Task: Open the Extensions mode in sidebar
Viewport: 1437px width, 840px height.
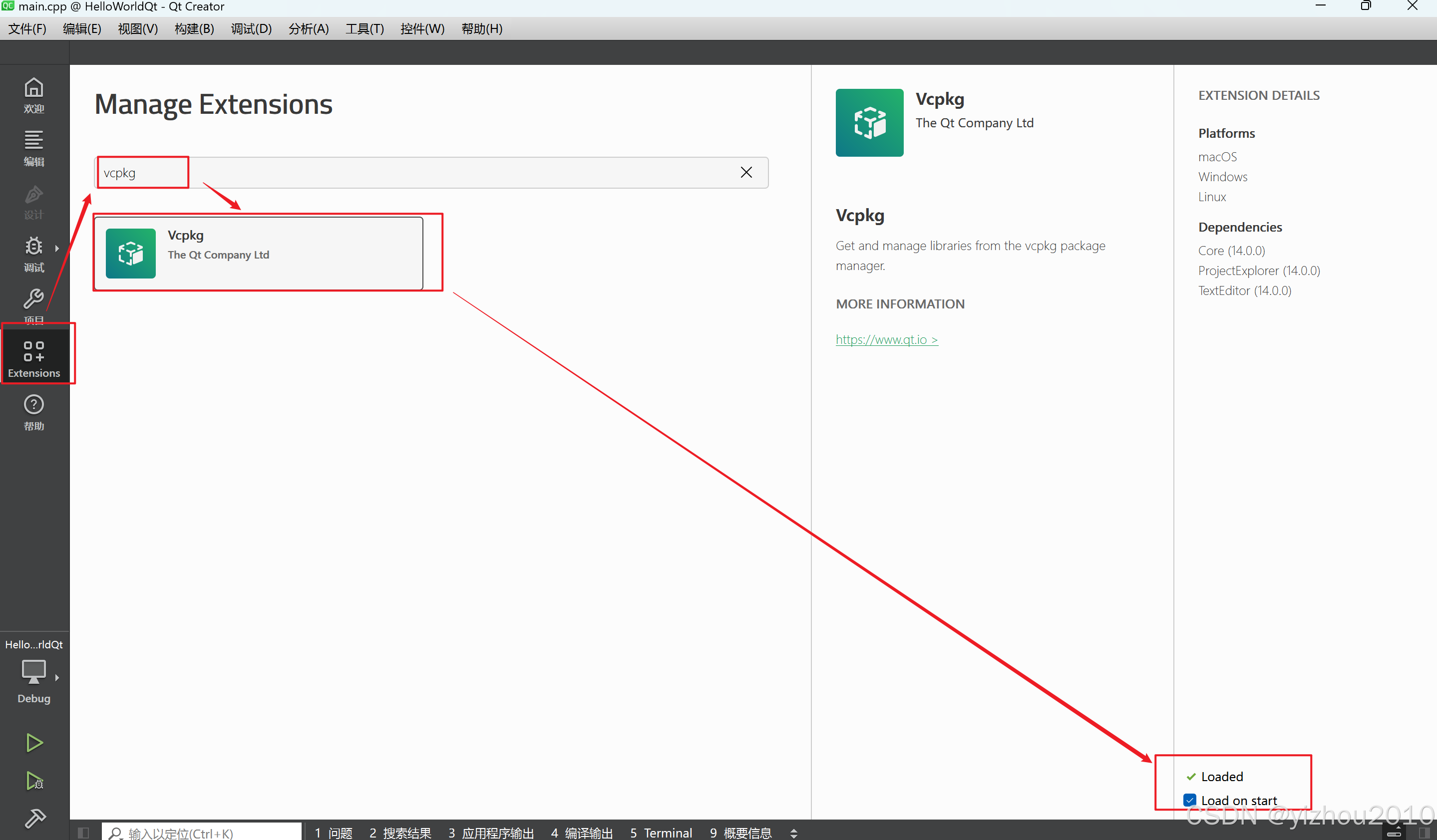Action: (x=33, y=359)
